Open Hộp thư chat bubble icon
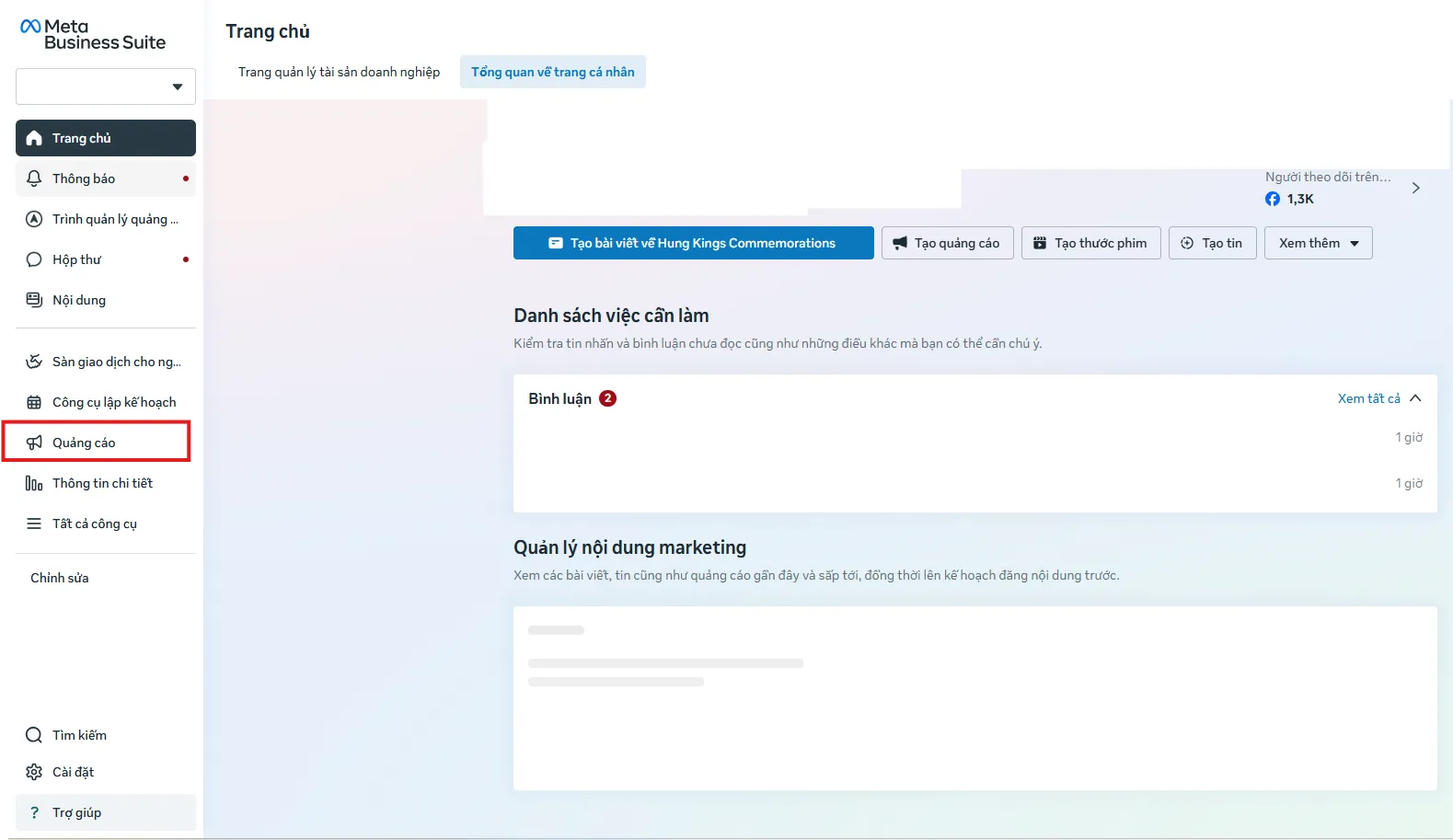 coord(34,259)
